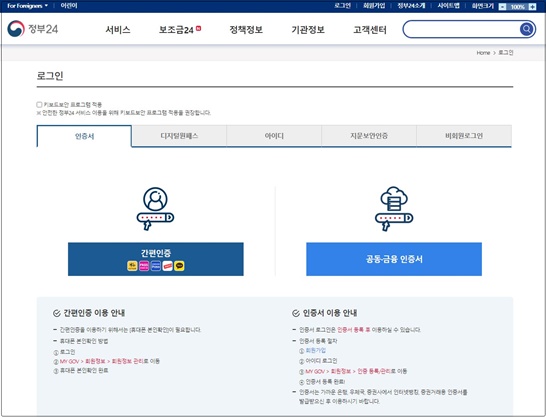The height and width of the screenshot is (417, 546).
Task: Click the 휴대폰 본인확인 완료 step text
Action: tap(84, 371)
